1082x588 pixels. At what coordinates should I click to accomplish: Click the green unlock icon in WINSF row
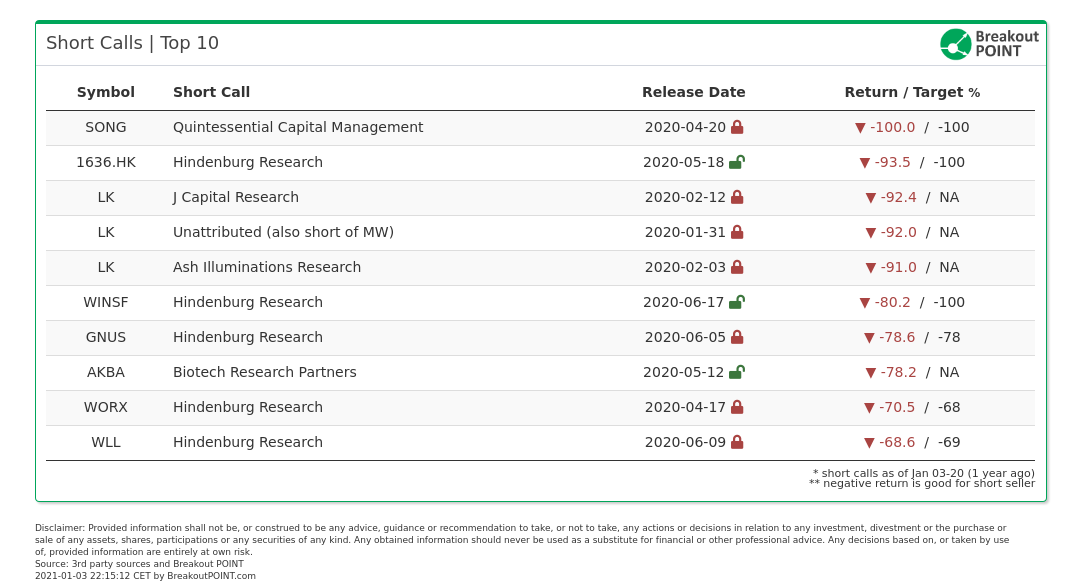click(x=737, y=302)
